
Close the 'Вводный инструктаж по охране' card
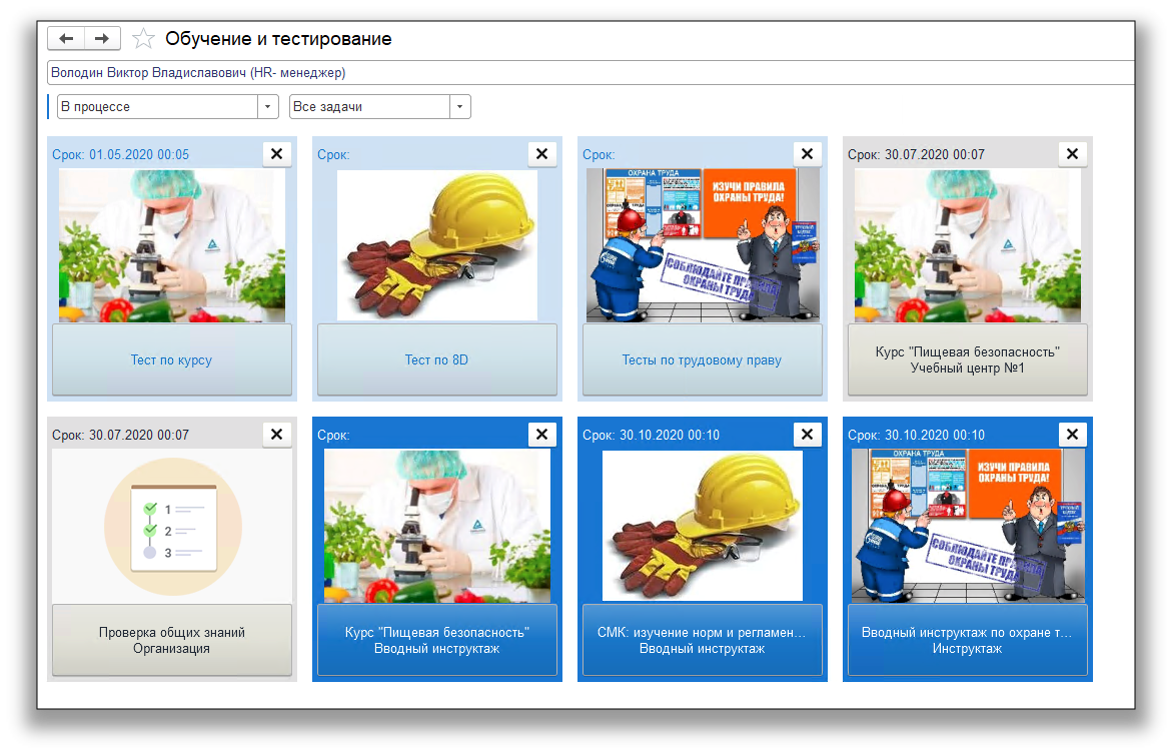pos(1073,435)
